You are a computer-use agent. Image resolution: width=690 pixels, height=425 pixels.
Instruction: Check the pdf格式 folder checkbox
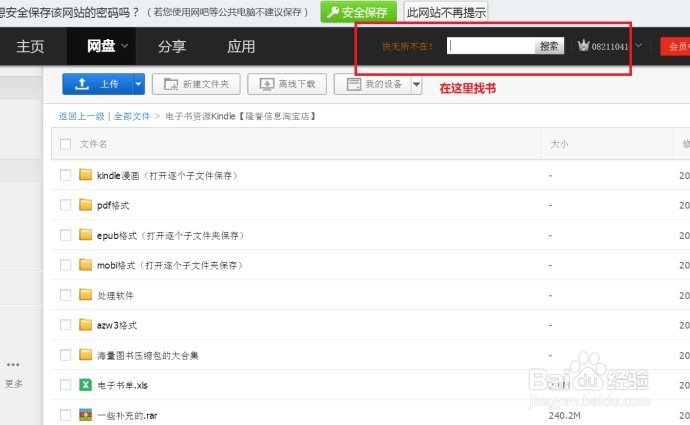click(x=65, y=205)
